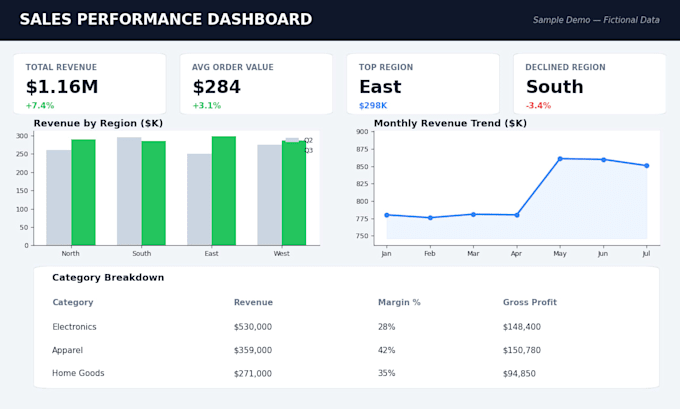Select the $1.16M total revenue value

coord(62,87)
